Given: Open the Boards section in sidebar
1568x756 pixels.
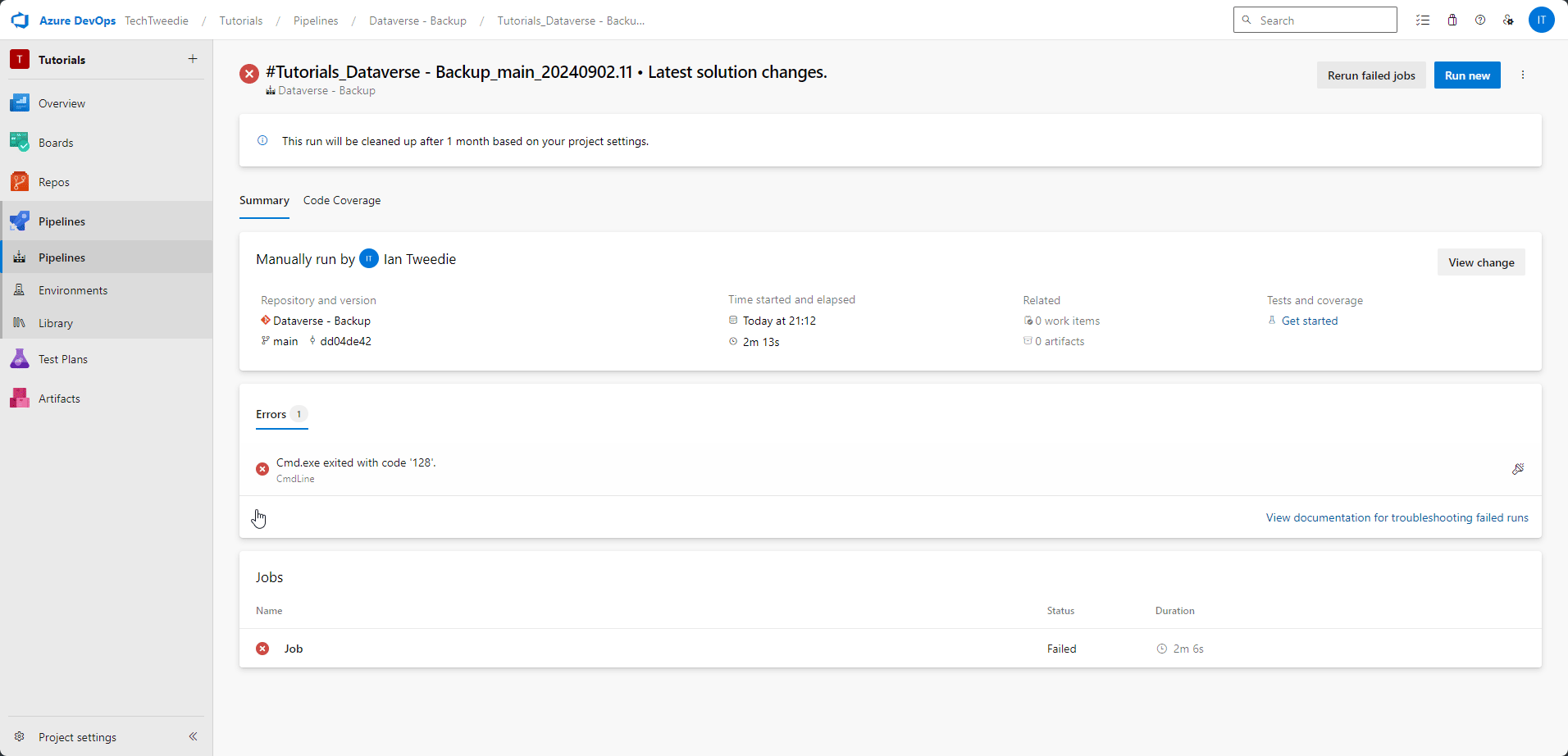Looking at the screenshot, I should pyautogui.click(x=56, y=142).
